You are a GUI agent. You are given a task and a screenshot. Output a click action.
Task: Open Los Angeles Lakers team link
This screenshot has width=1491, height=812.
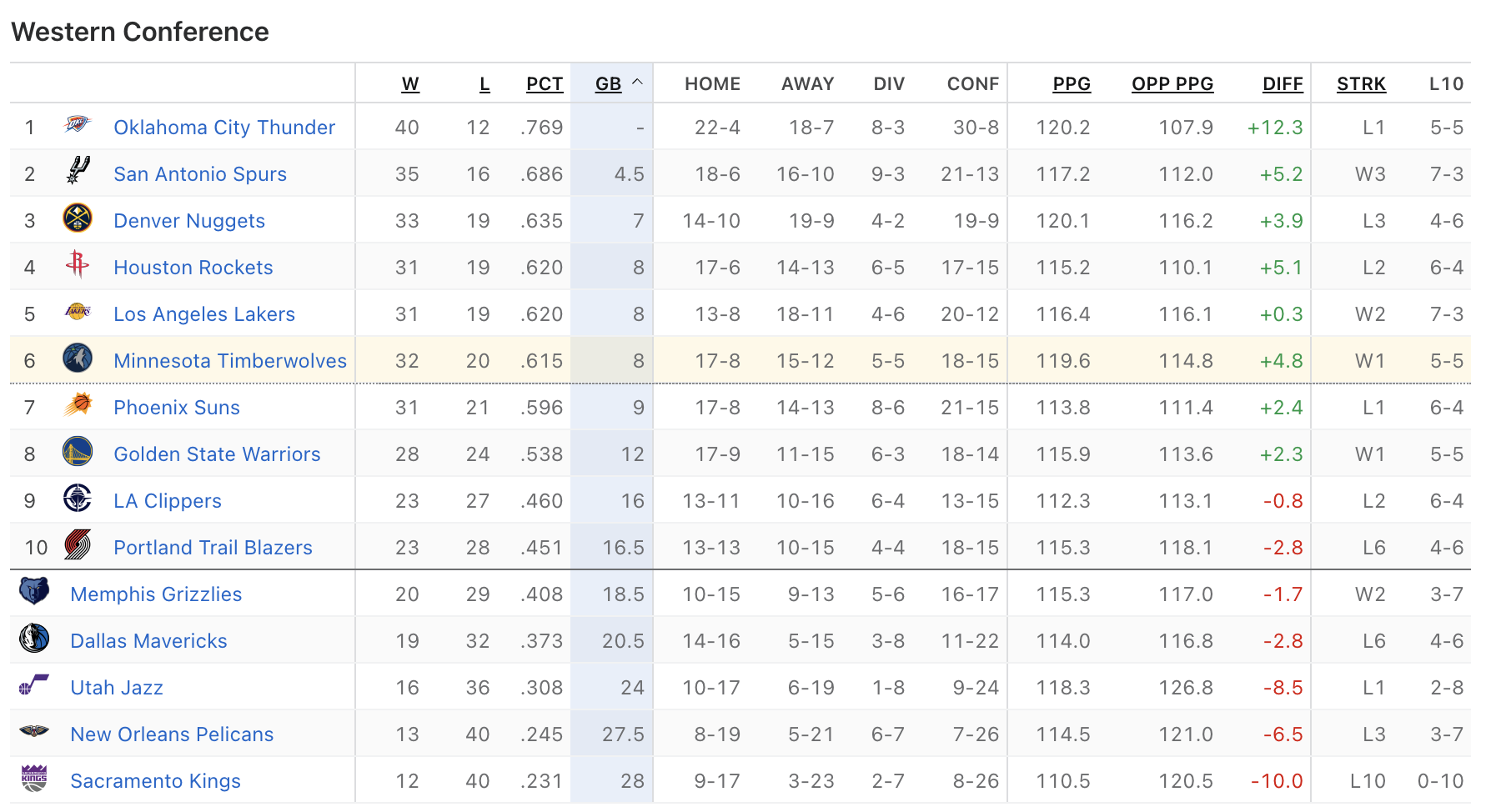(x=204, y=314)
